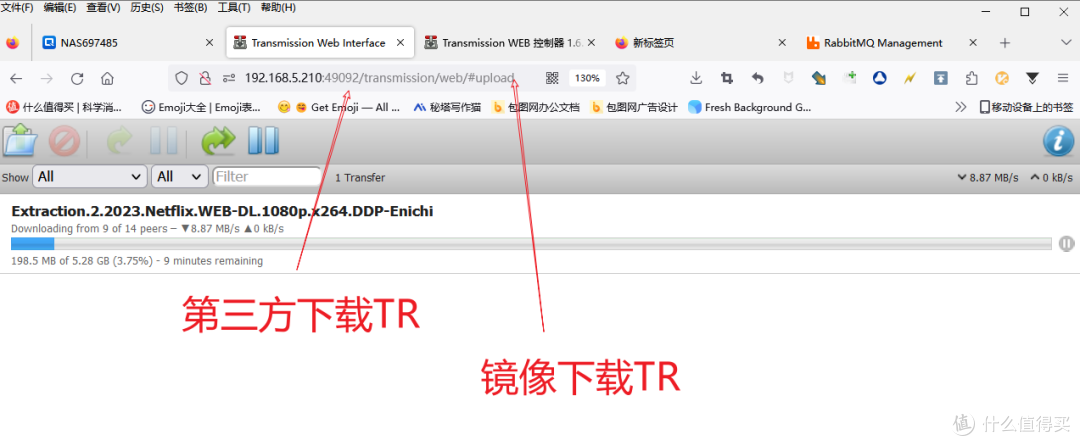The height and width of the screenshot is (446, 1080).
Task: Click the QR code icon in address bar
Action: coord(552,78)
